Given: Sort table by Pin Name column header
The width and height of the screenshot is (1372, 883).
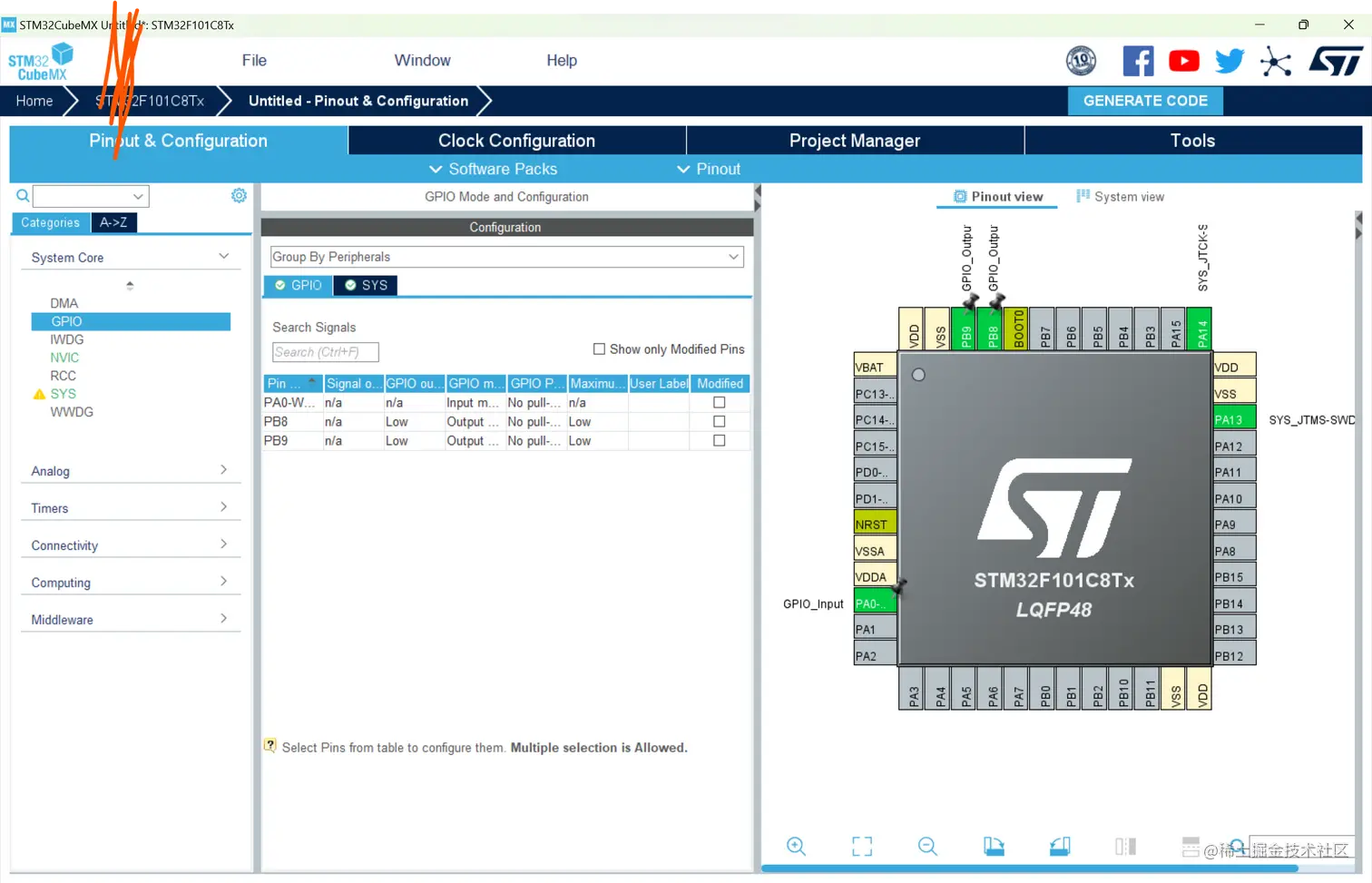Looking at the screenshot, I should pyautogui.click(x=293, y=384).
